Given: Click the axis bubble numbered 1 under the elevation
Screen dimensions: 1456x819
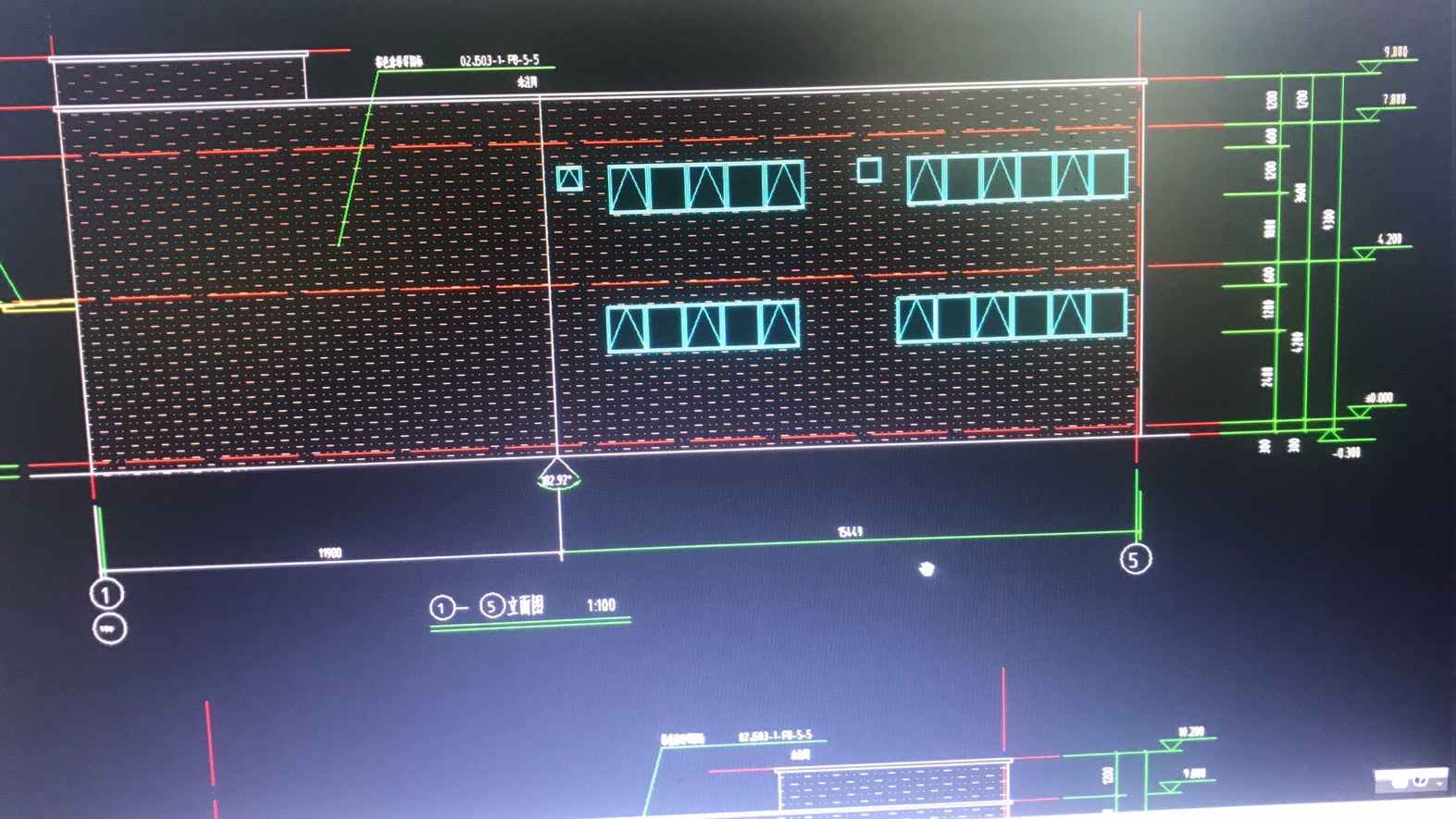Looking at the screenshot, I should click(x=106, y=594).
